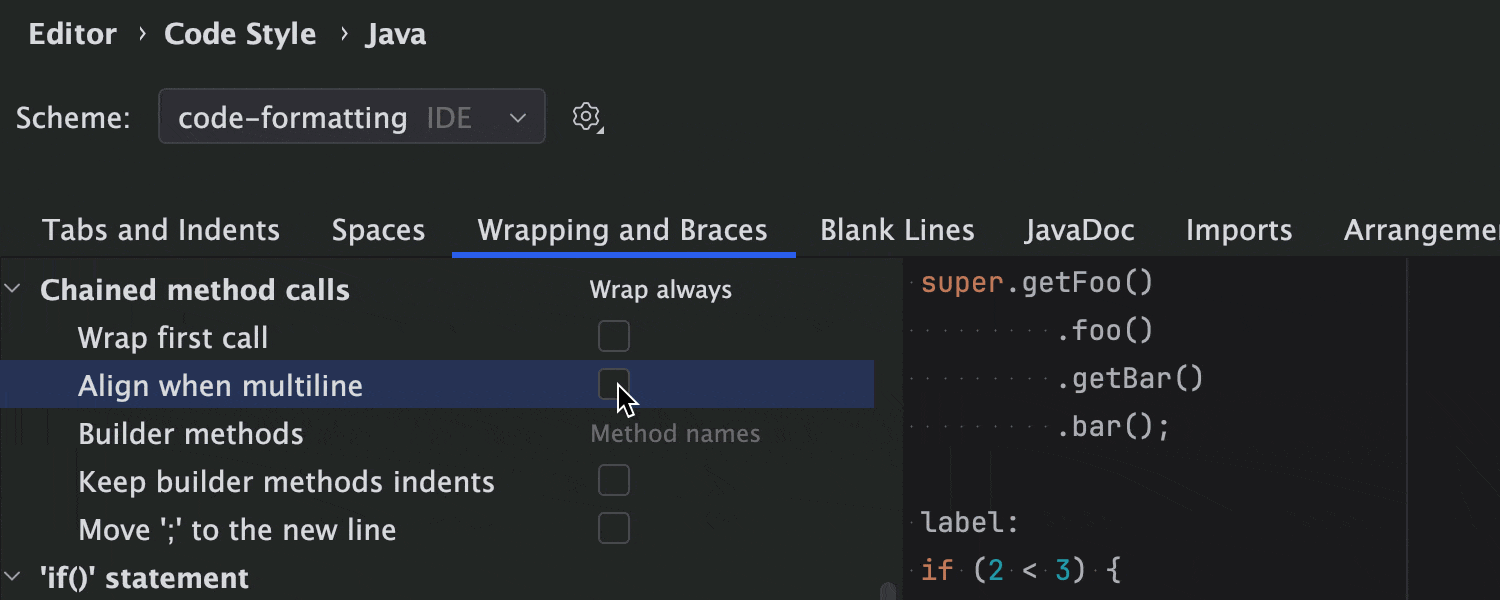Click the preview panel scrollbar thumb
1500x600 pixels.
(x=890, y=590)
